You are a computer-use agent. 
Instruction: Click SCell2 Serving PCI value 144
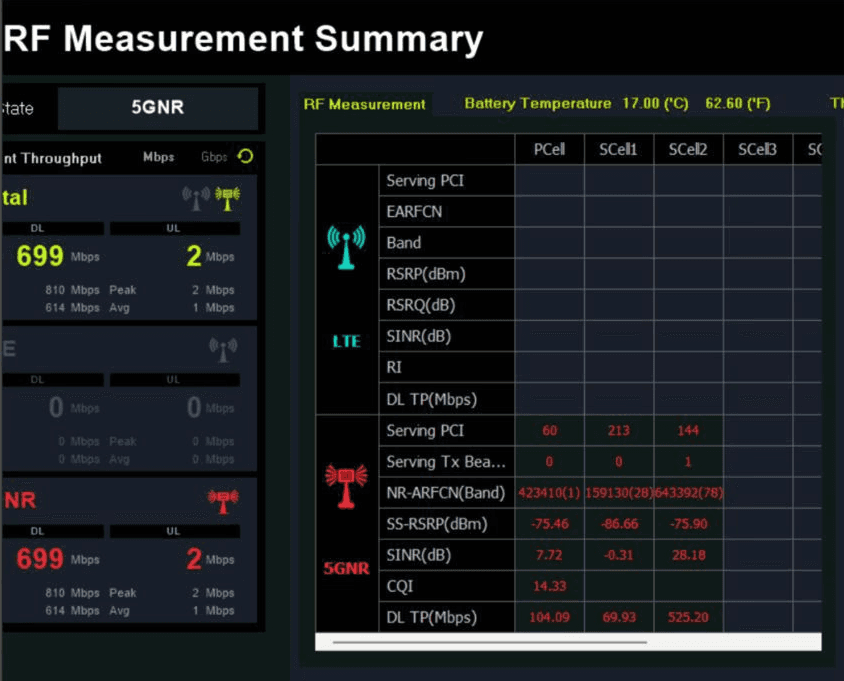(688, 431)
